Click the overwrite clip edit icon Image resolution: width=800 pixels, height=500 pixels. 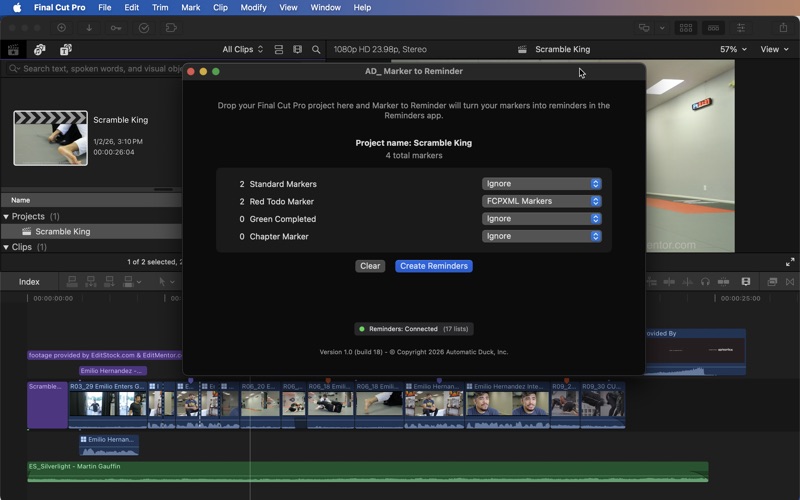[x=129, y=281]
